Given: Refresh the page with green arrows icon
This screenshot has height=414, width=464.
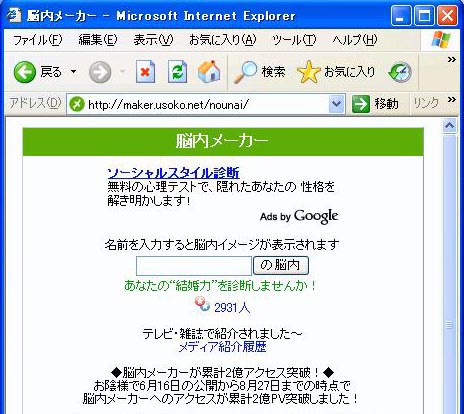Looking at the screenshot, I should pyautogui.click(x=177, y=71).
